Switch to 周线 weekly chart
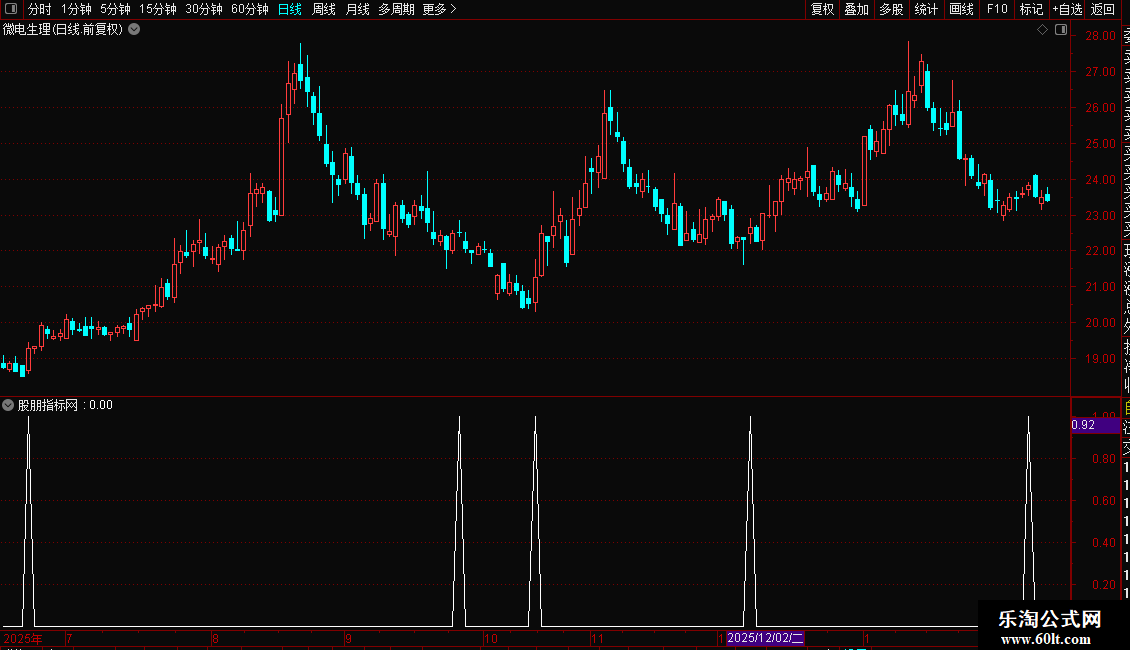This screenshot has height=650, width=1130. point(324,9)
